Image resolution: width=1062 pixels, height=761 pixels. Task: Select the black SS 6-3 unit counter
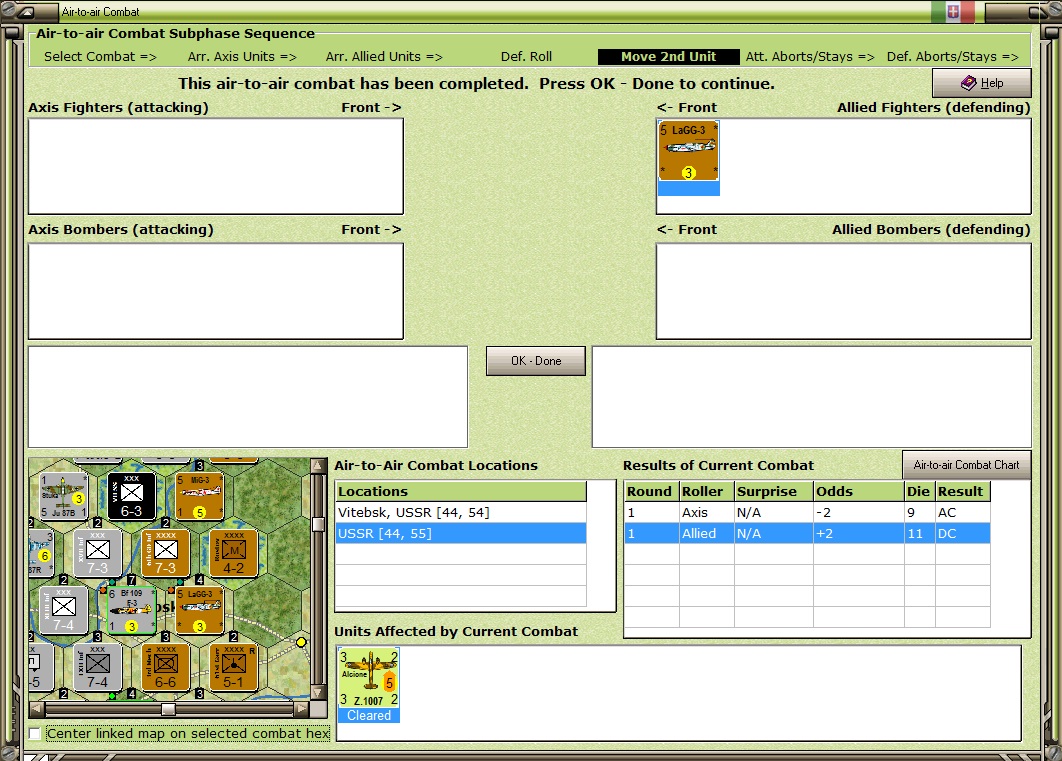click(x=131, y=496)
